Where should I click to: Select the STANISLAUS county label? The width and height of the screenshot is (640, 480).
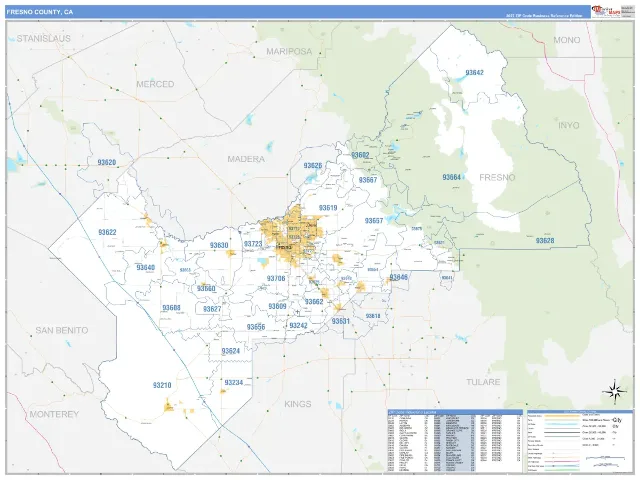44,39
